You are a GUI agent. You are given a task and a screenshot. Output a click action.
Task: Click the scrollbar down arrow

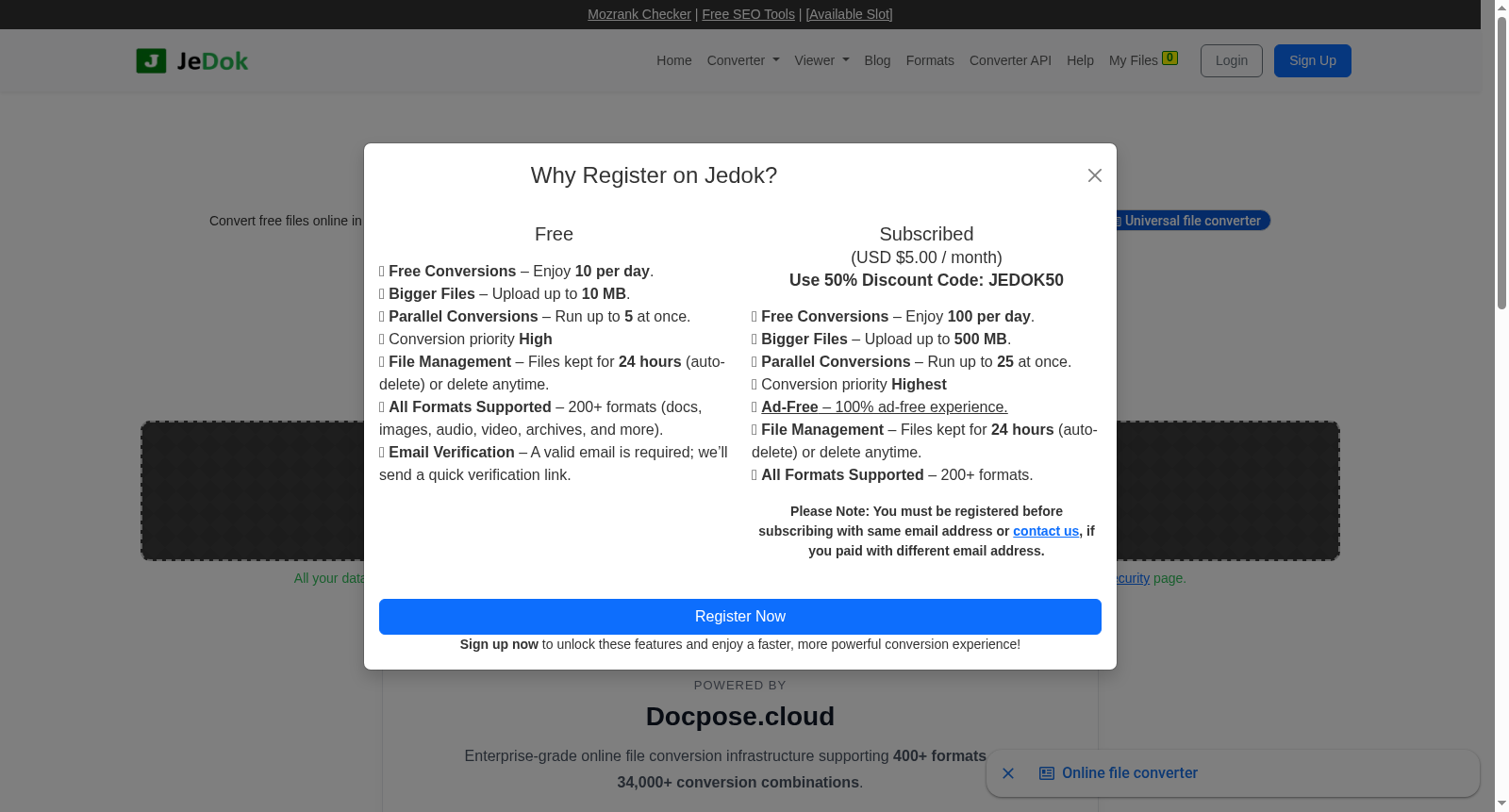click(1501, 804)
